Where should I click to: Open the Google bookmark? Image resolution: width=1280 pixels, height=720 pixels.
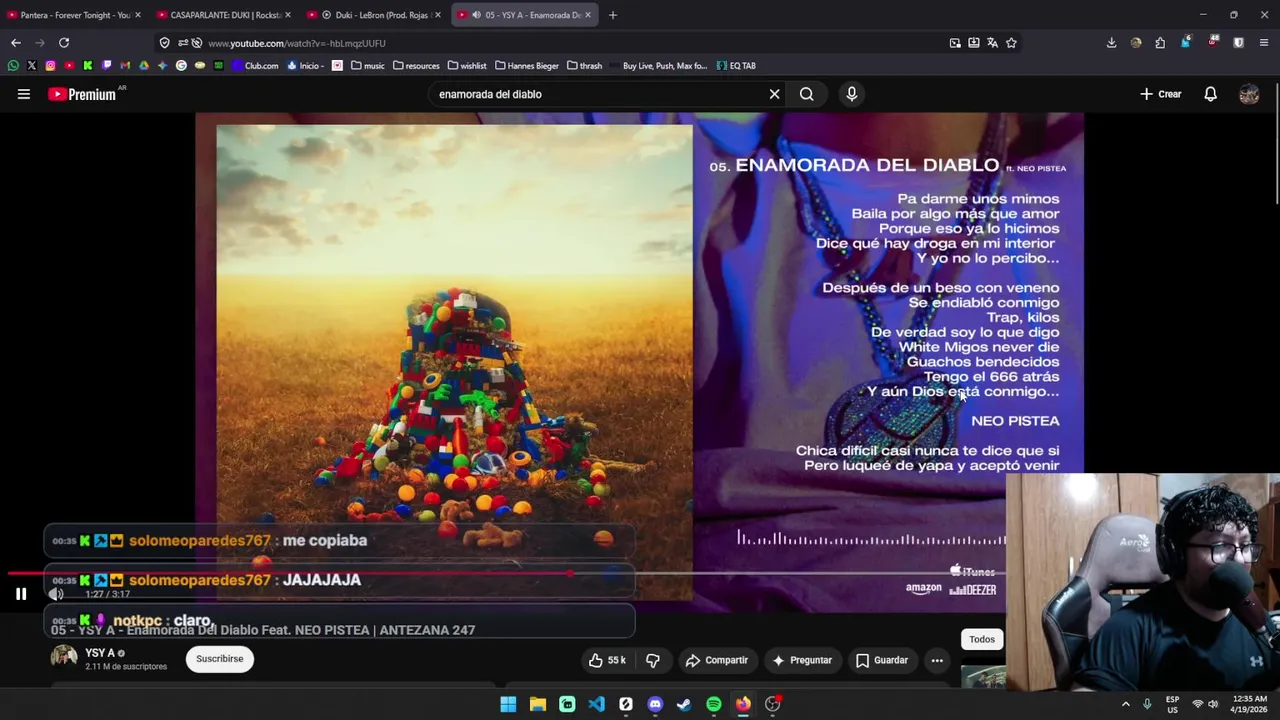coord(181,66)
